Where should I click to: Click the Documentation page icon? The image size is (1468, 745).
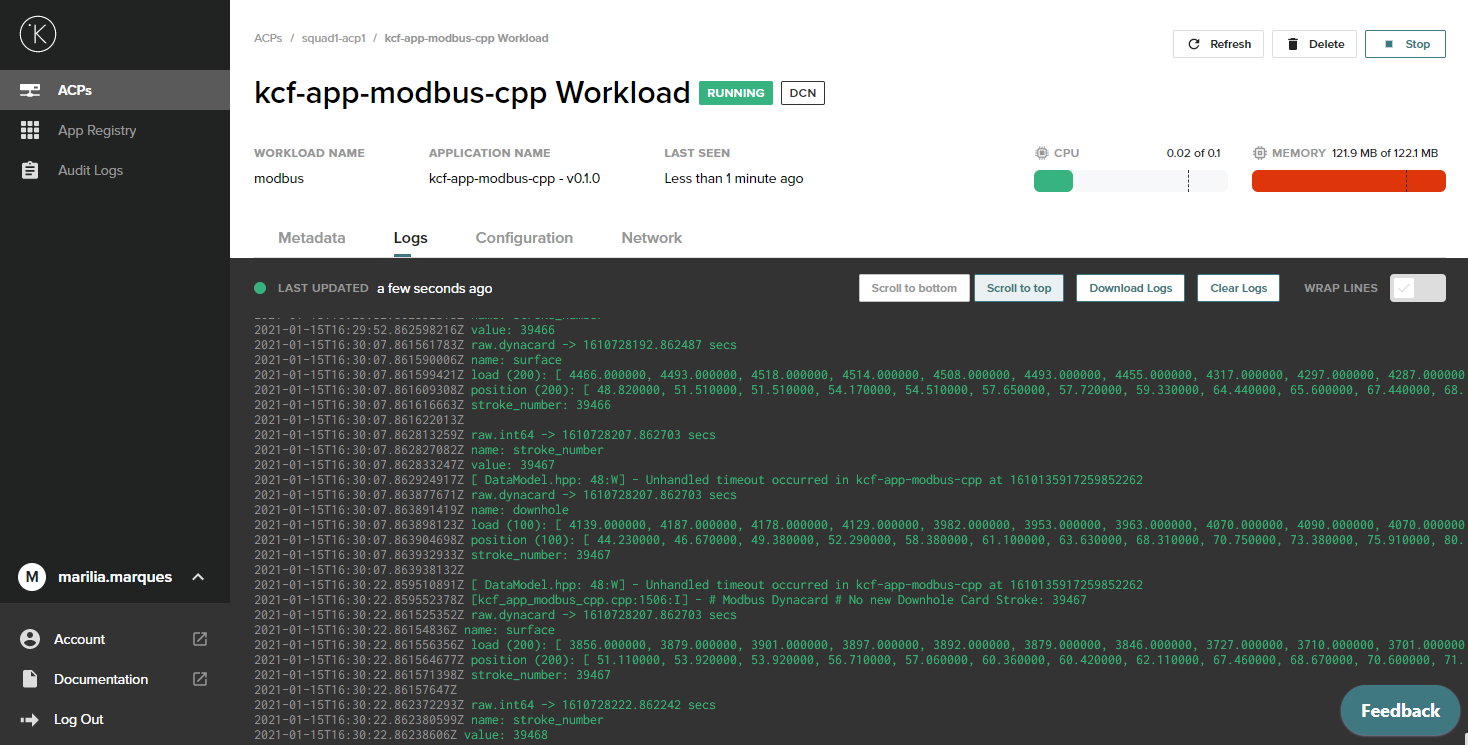click(30, 679)
